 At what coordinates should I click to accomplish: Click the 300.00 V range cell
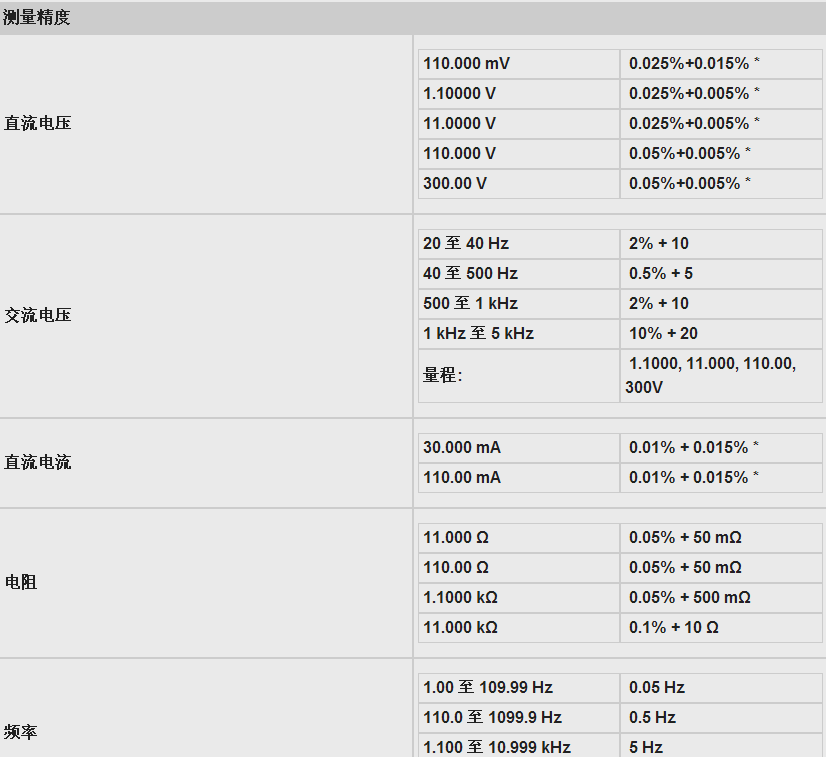455,183
